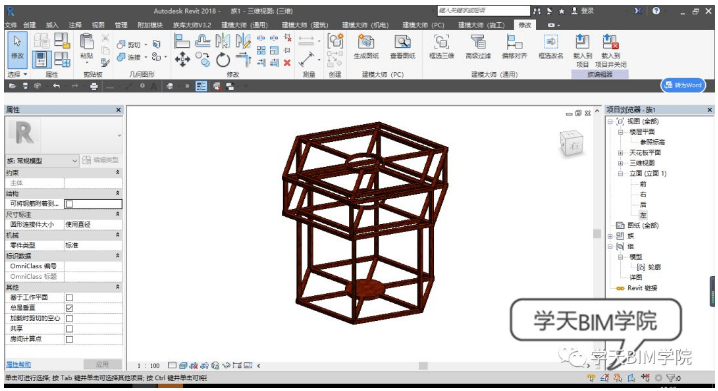Toggle the 房间计算点 checkbox
Viewport: 718px width, 391px height.
coord(69,339)
